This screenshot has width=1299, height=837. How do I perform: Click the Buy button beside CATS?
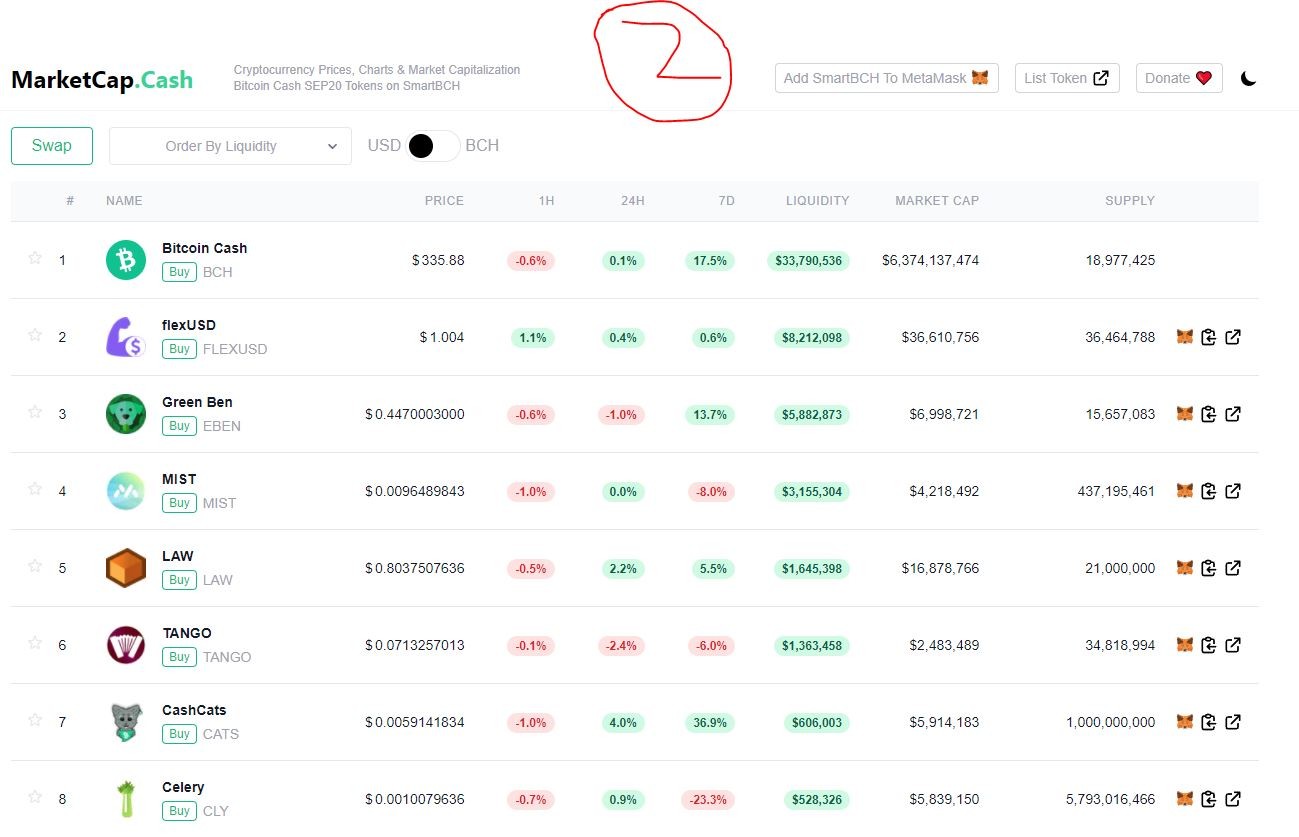coord(179,734)
